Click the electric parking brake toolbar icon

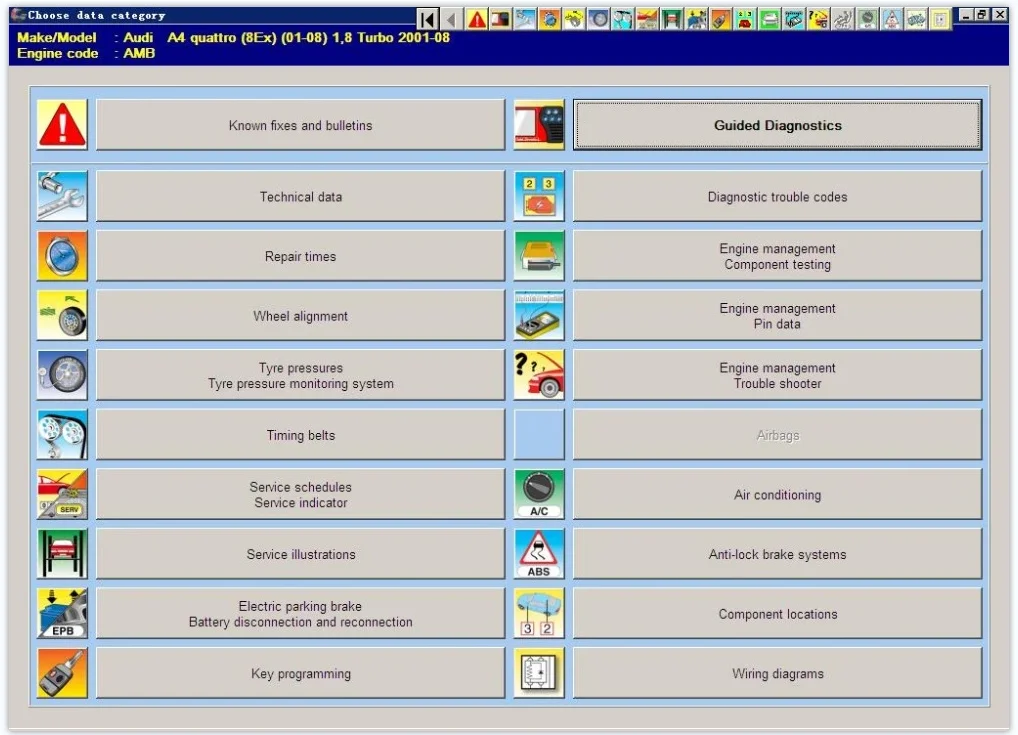[x=695, y=19]
